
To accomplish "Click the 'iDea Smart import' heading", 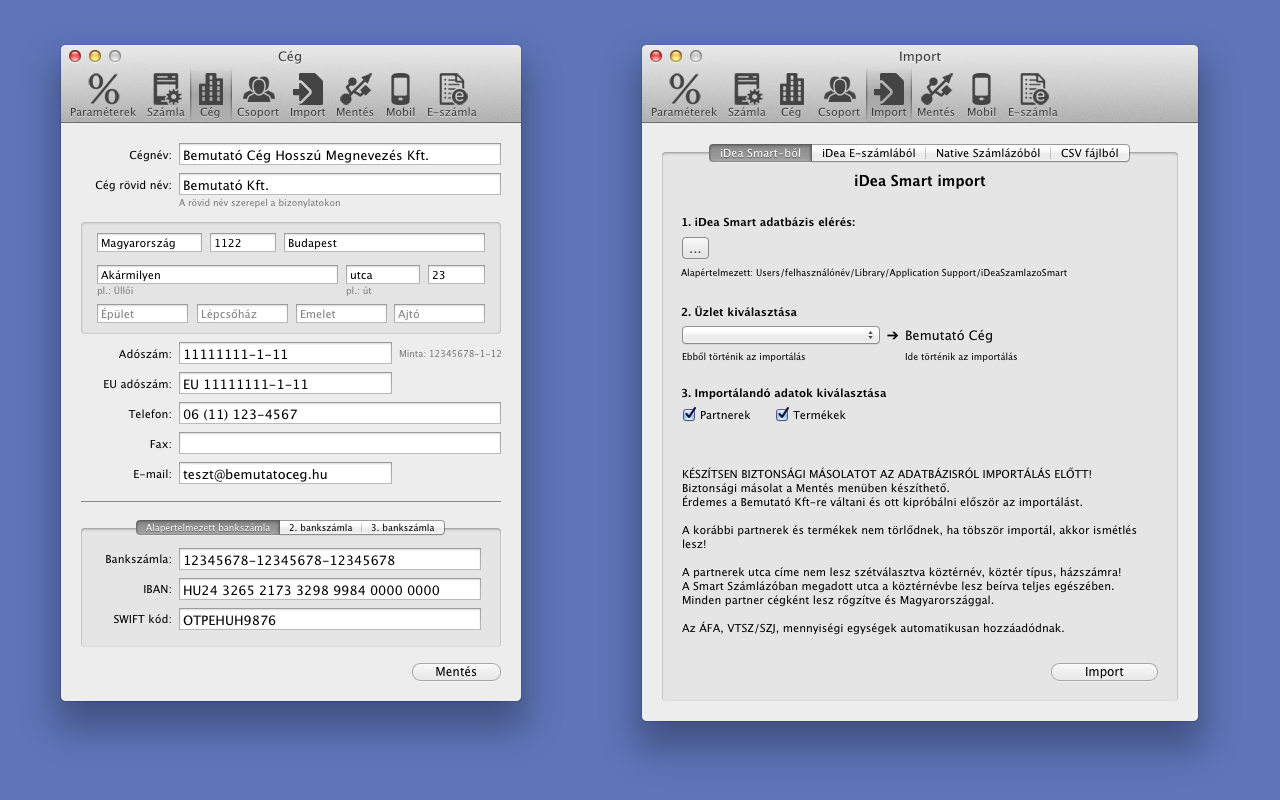I will (920, 181).
